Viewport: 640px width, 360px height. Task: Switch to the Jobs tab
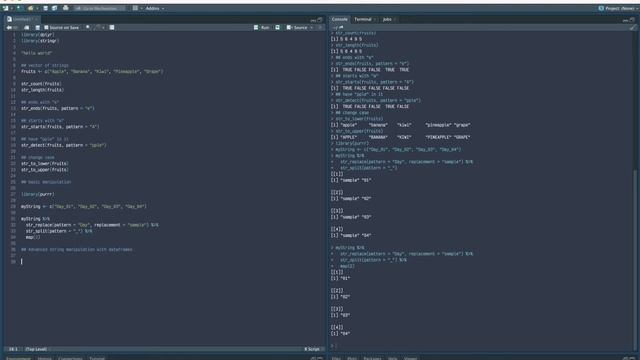pyautogui.click(x=387, y=19)
